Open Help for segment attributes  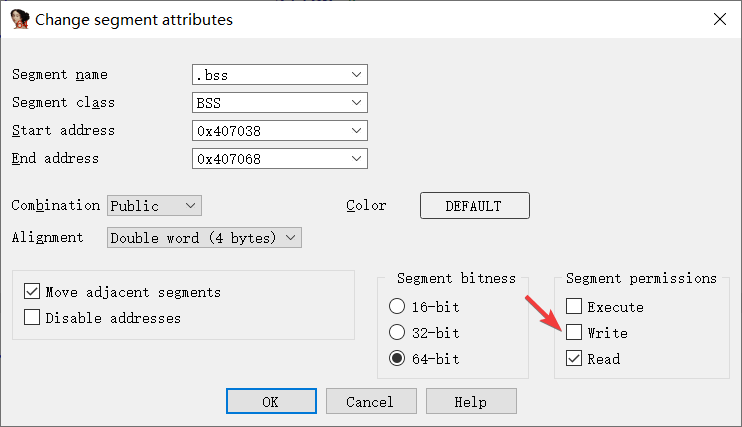(x=470, y=401)
